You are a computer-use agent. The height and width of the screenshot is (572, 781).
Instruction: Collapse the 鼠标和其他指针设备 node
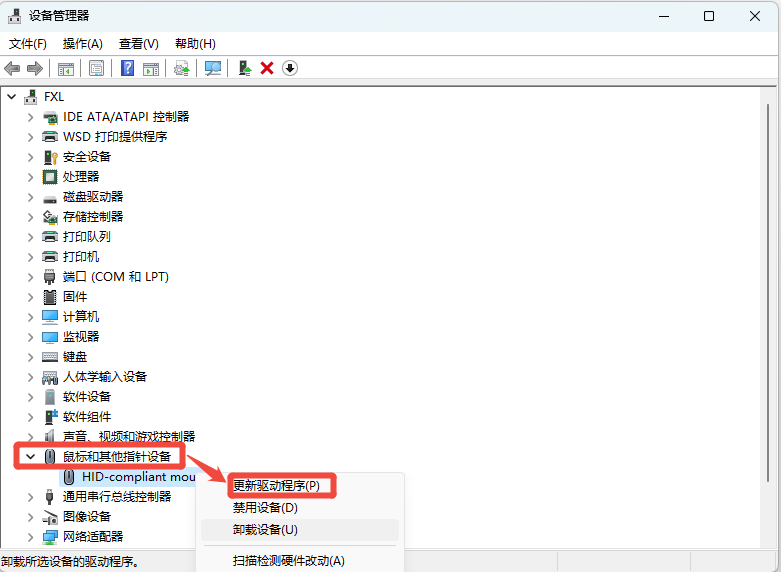click(x=30, y=456)
